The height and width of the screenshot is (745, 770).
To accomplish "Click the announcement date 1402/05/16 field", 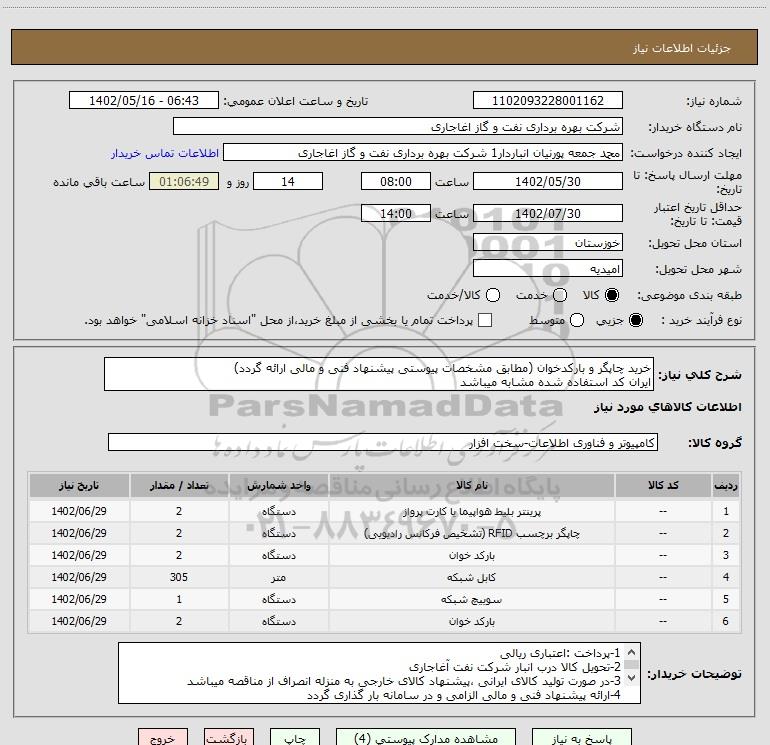I will [x=143, y=100].
